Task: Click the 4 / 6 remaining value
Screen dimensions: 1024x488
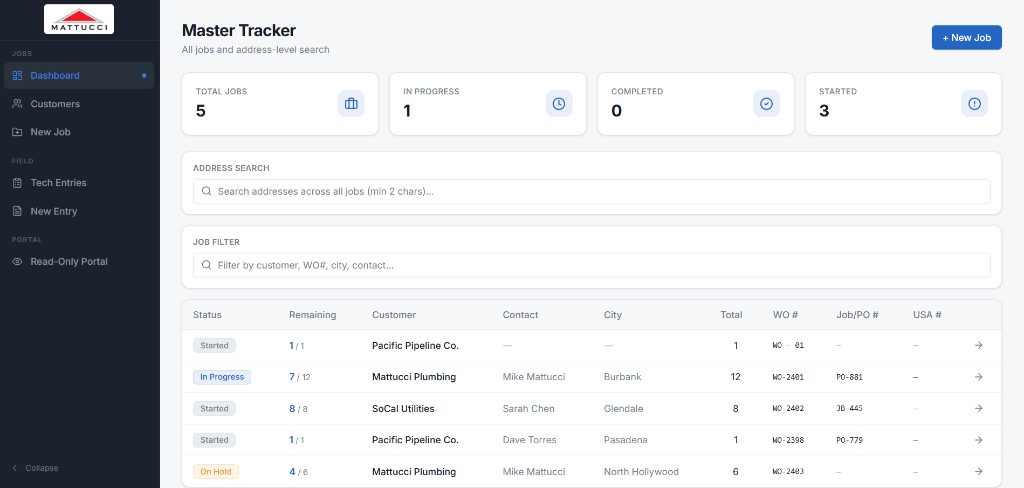Action: pos(298,471)
